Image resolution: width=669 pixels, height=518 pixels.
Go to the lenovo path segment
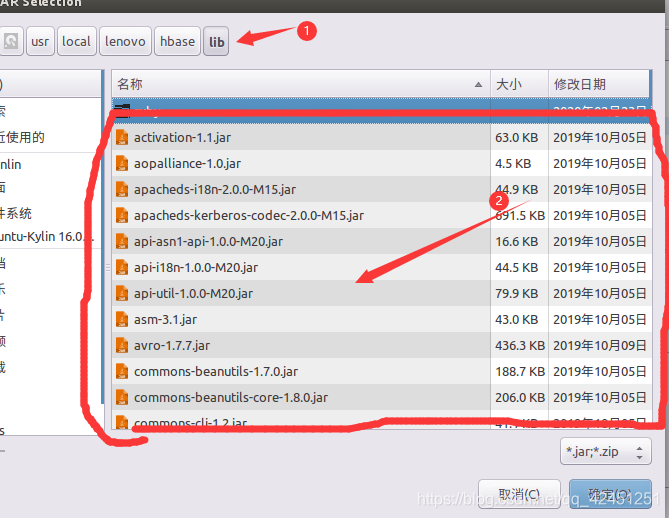pos(125,41)
